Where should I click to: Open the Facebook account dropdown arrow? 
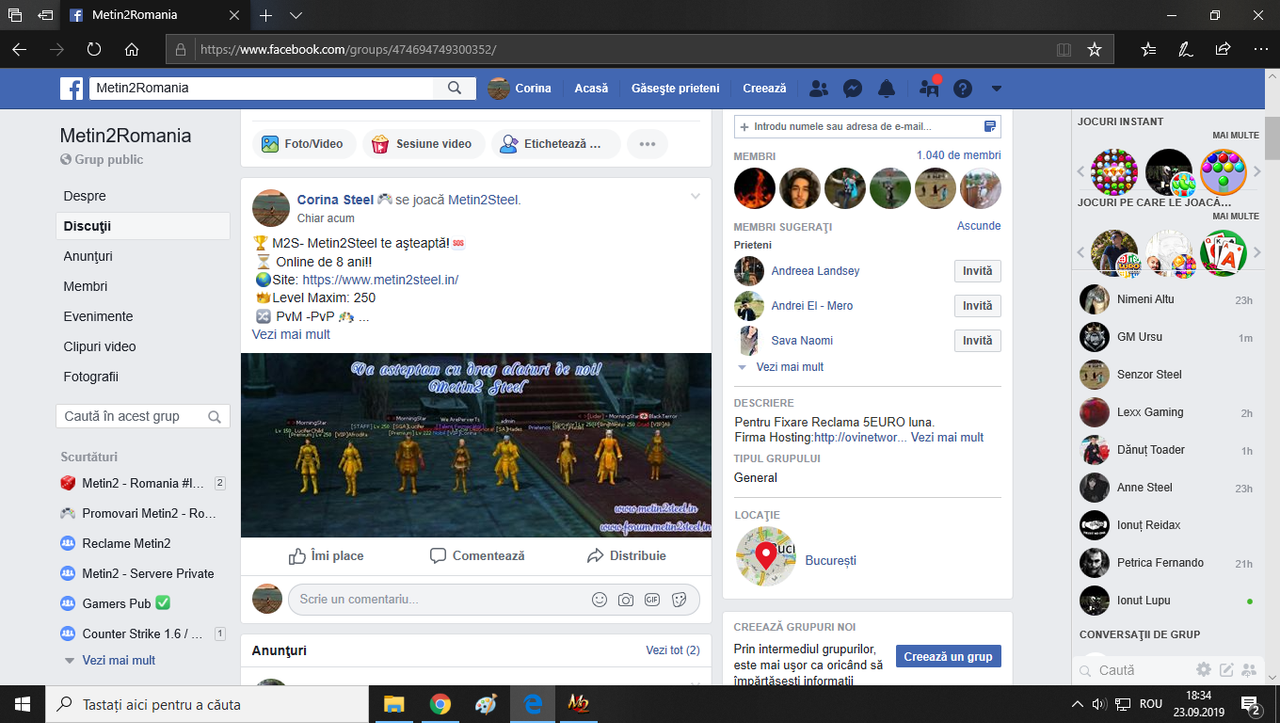(996, 88)
